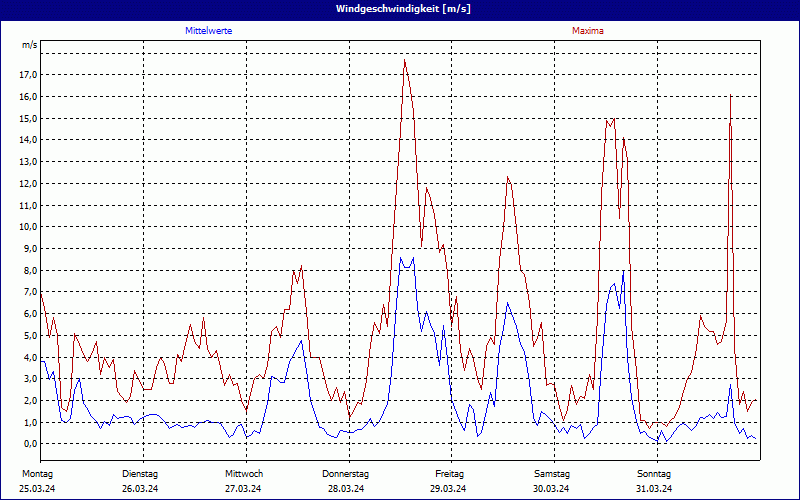Select the Freitag day label
The height and width of the screenshot is (500, 800).
tap(450, 473)
